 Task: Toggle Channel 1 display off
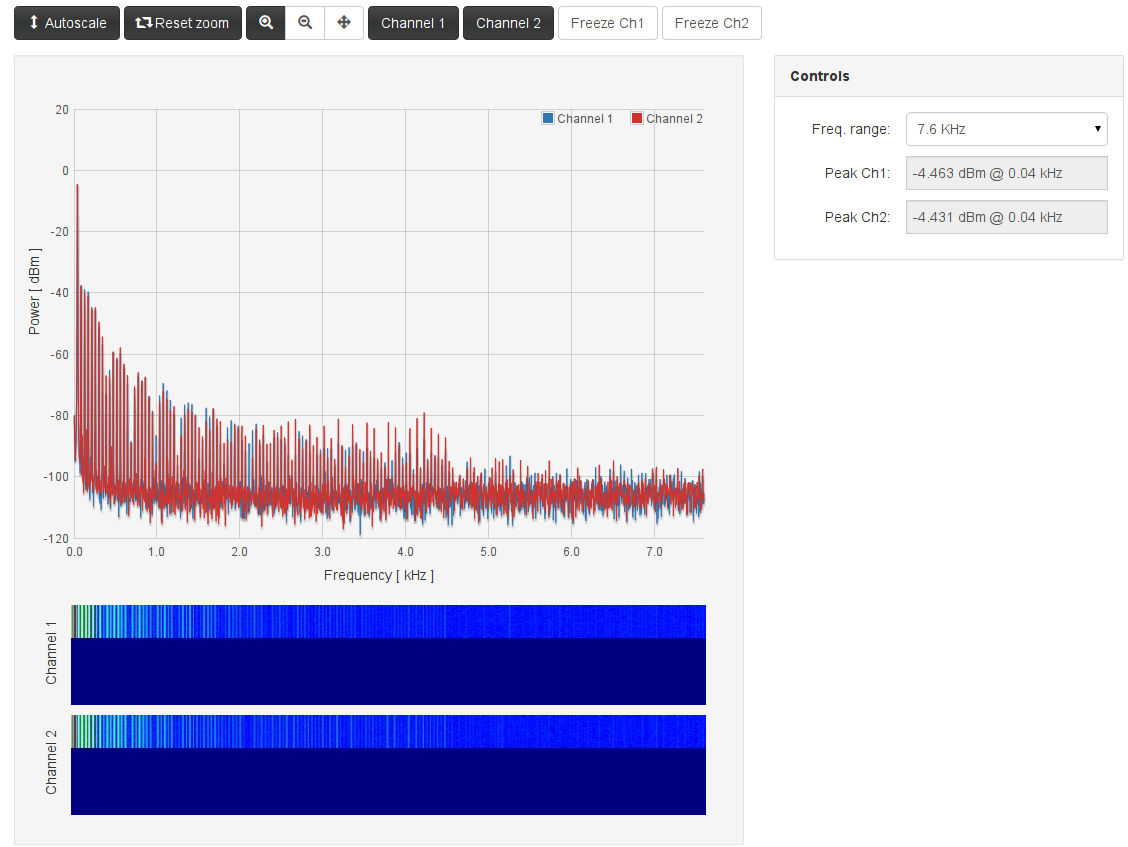pos(413,23)
